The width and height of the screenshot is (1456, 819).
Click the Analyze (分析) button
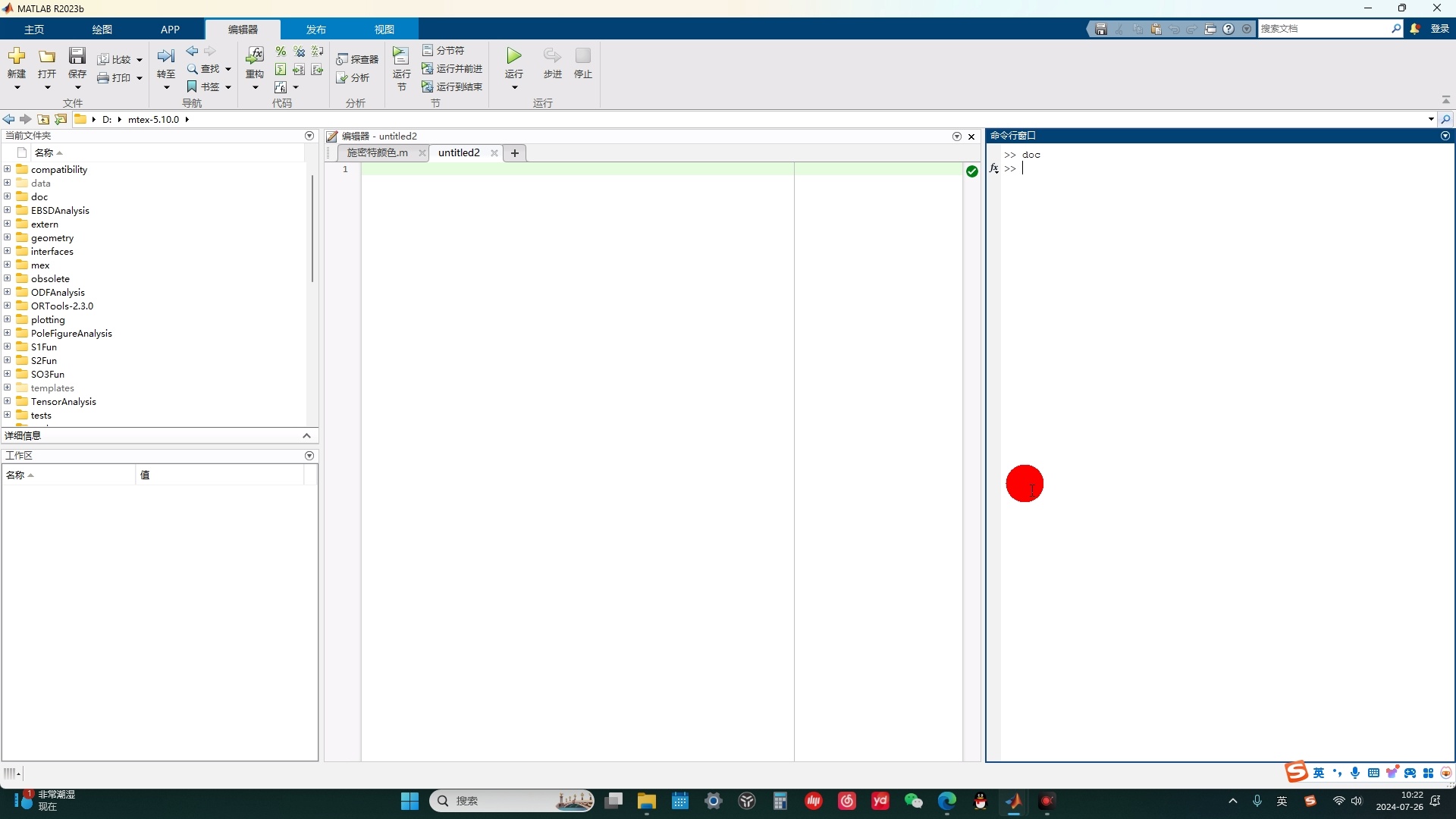[x=353, y=78]
